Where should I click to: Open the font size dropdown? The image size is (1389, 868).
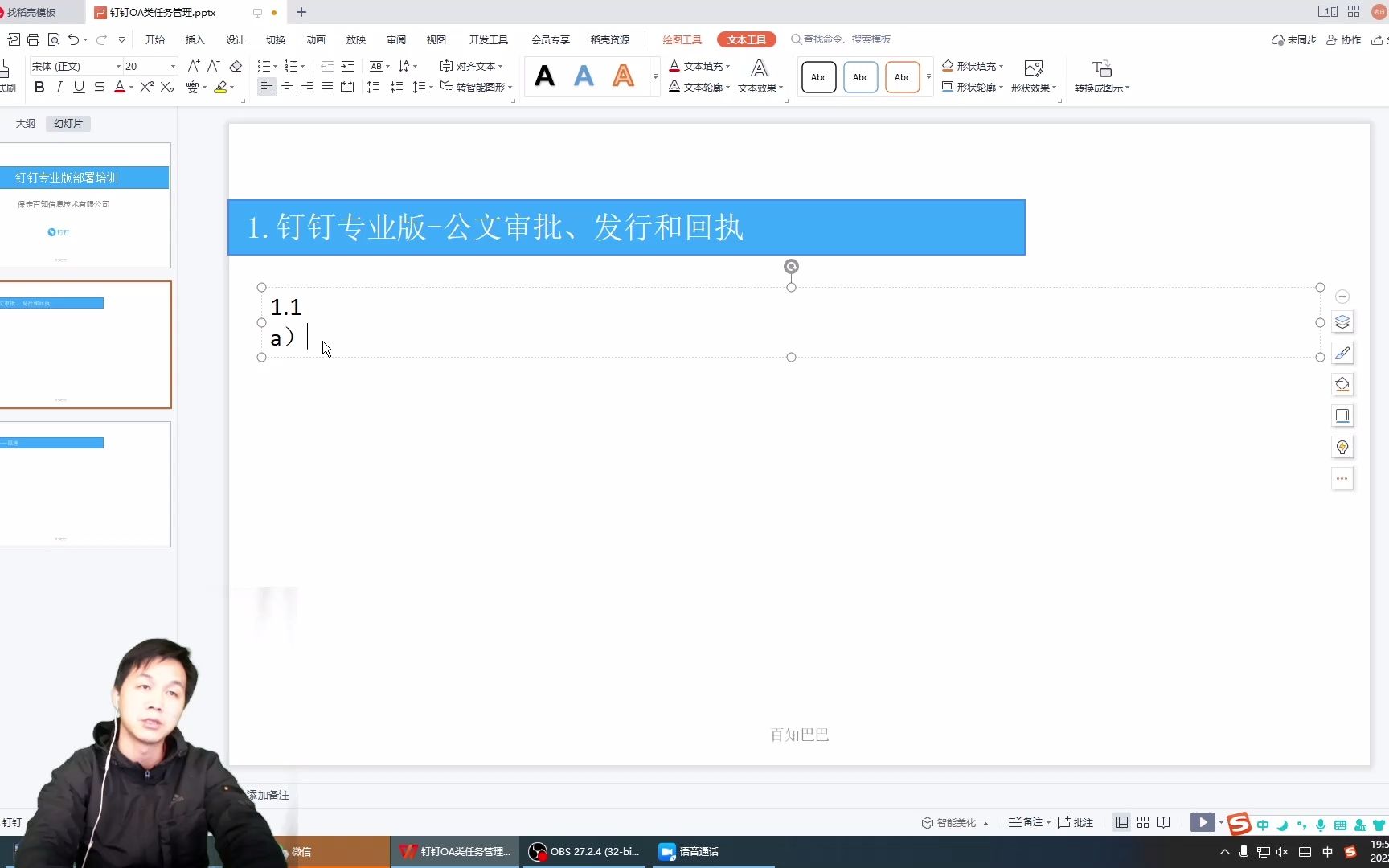click(173, 66)
